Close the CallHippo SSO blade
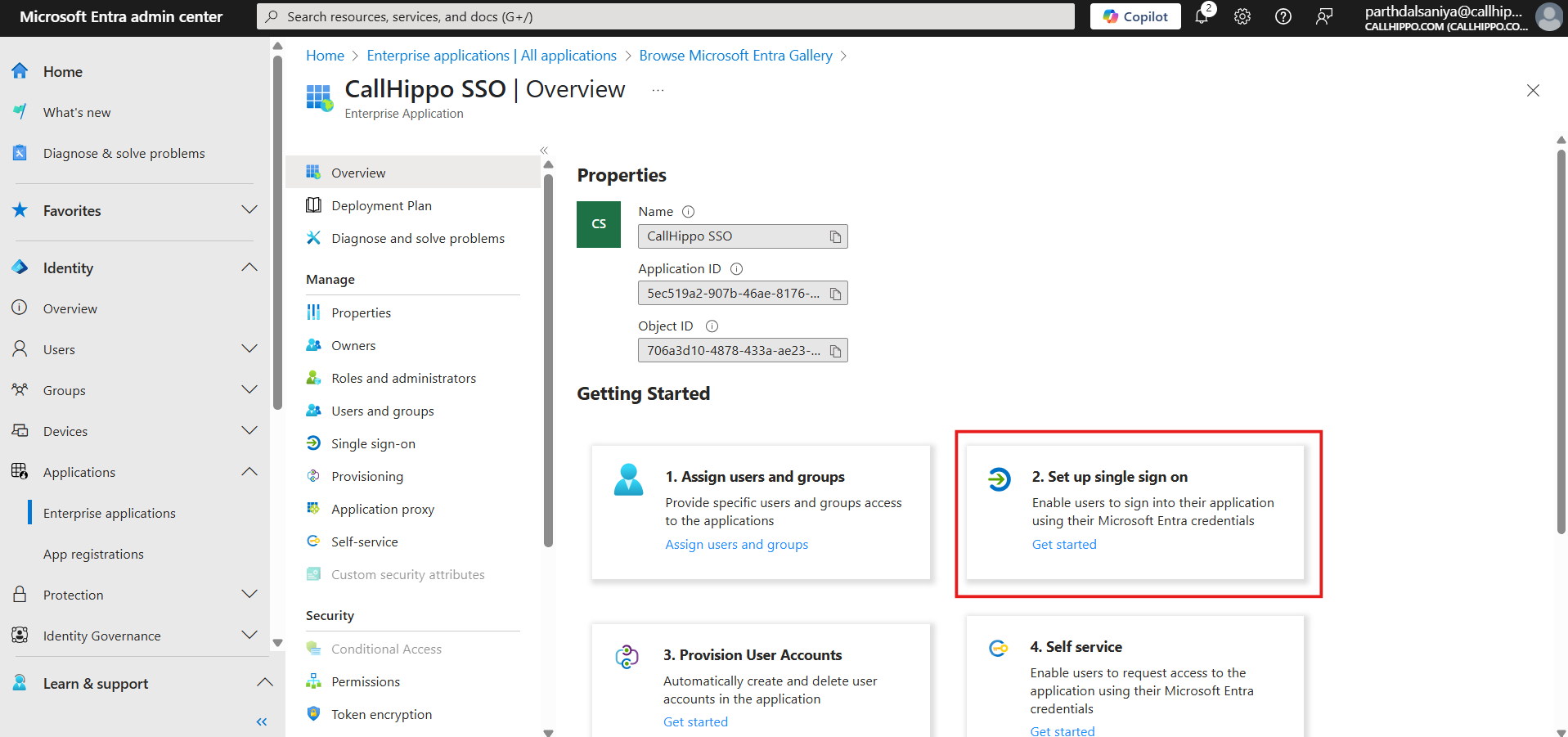This screenshot has width=1568, height=737. tap(1533, 91)
